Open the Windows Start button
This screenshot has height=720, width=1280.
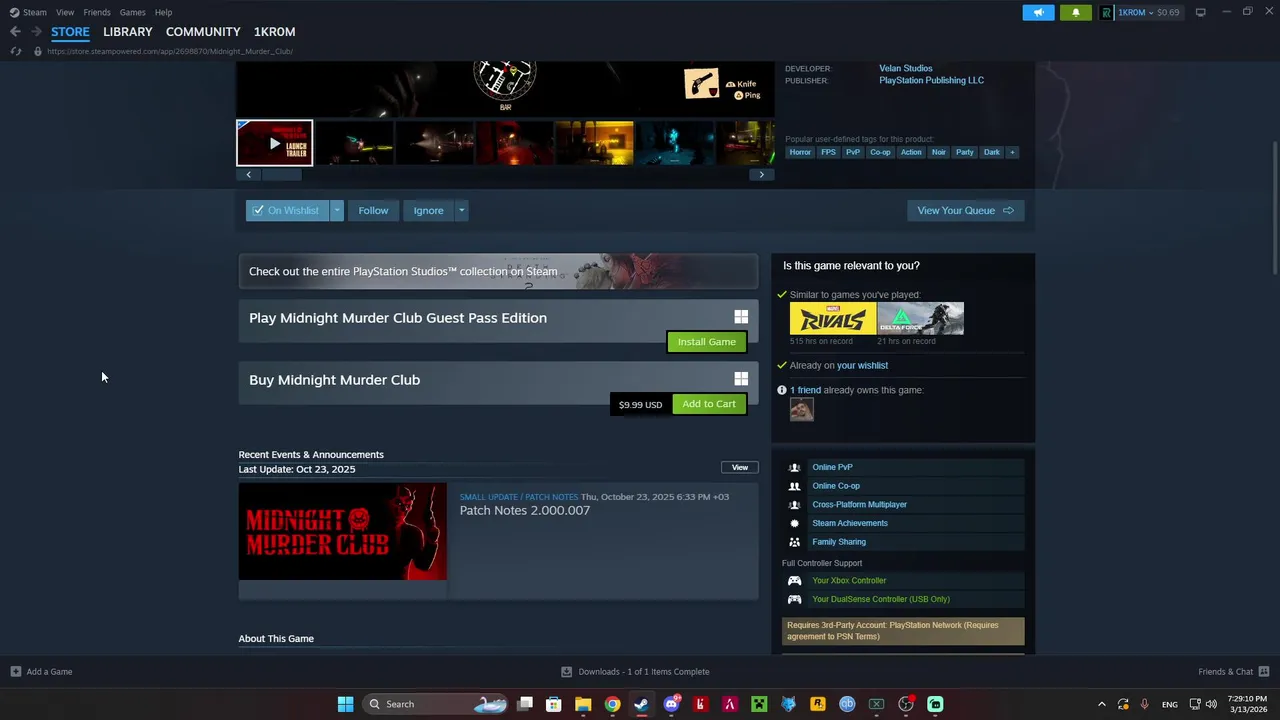(x=345, y=704)
